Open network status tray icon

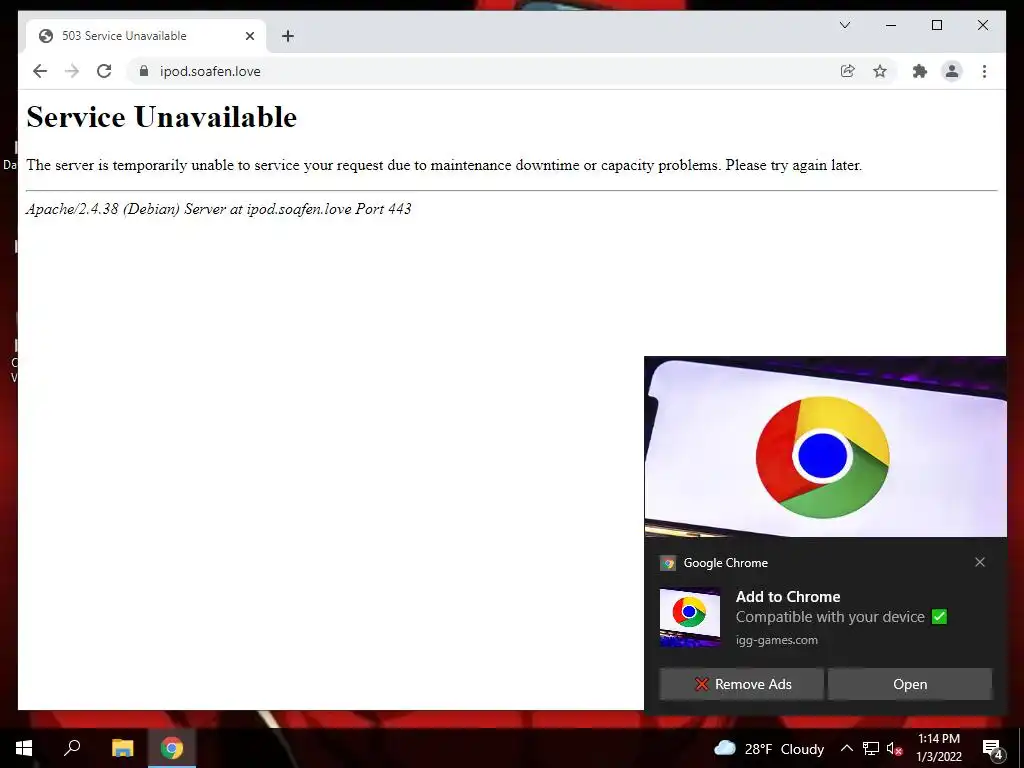[x=871, y=748]
